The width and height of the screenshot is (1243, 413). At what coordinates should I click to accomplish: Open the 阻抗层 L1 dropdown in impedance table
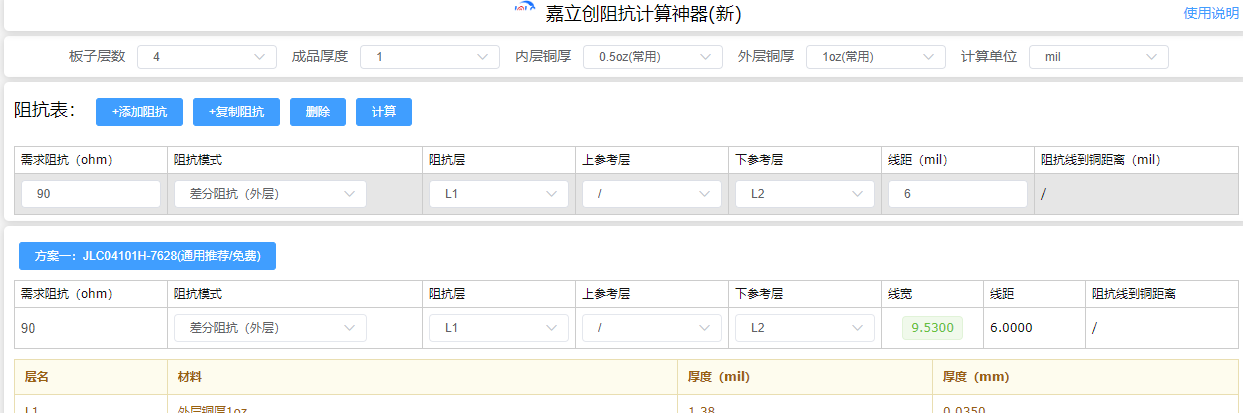point(499,194)
